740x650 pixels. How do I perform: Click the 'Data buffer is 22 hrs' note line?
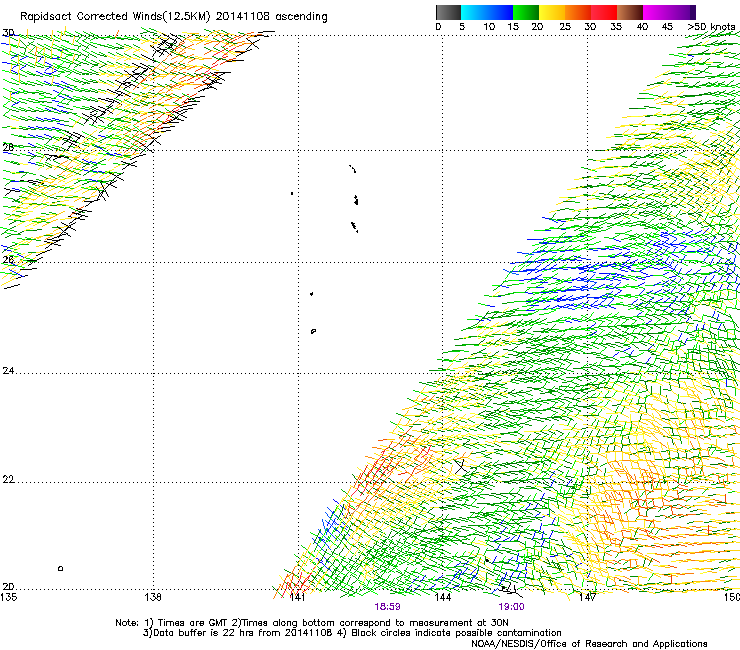click(352, 633)
